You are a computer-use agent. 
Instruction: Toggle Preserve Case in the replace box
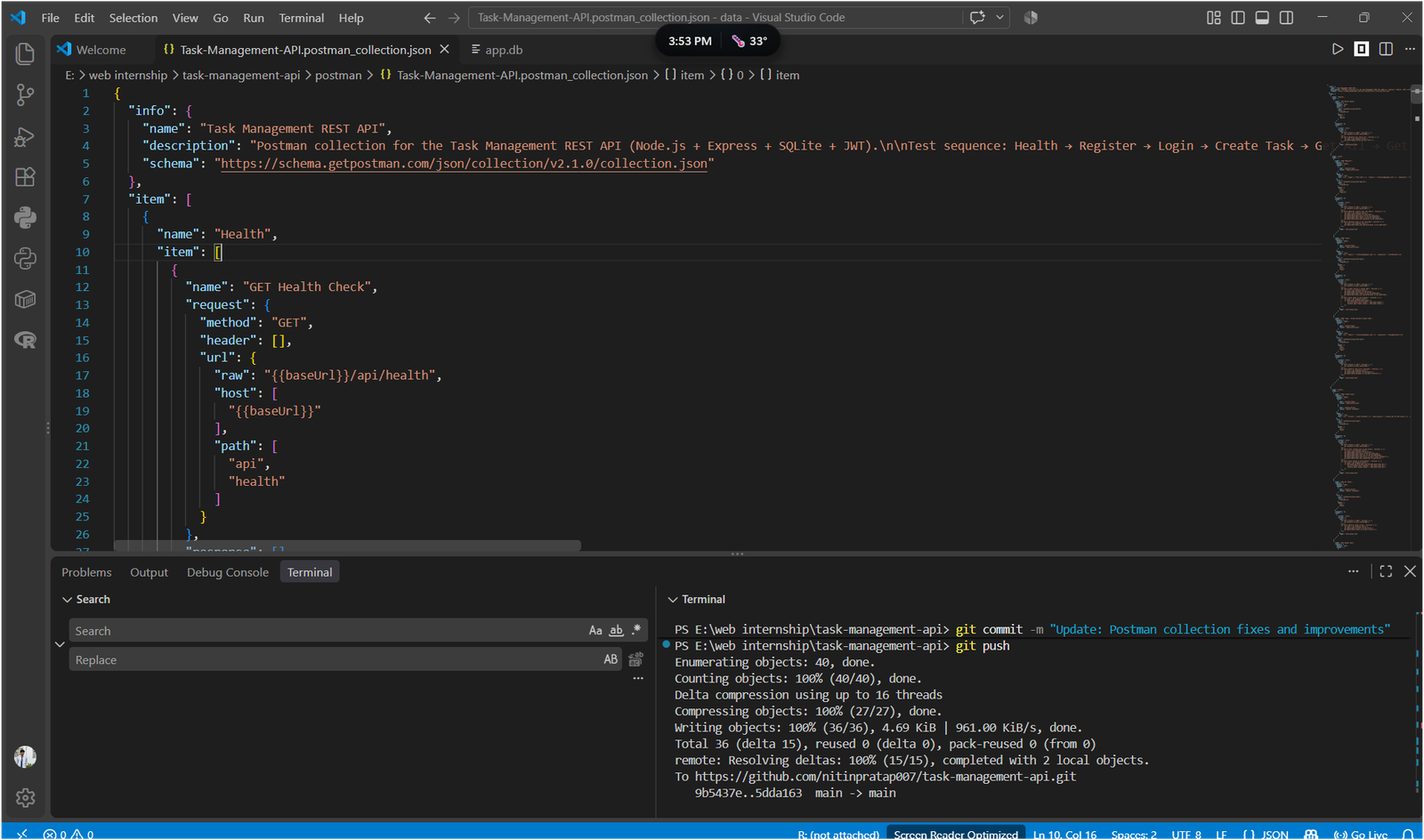(611, 659)
